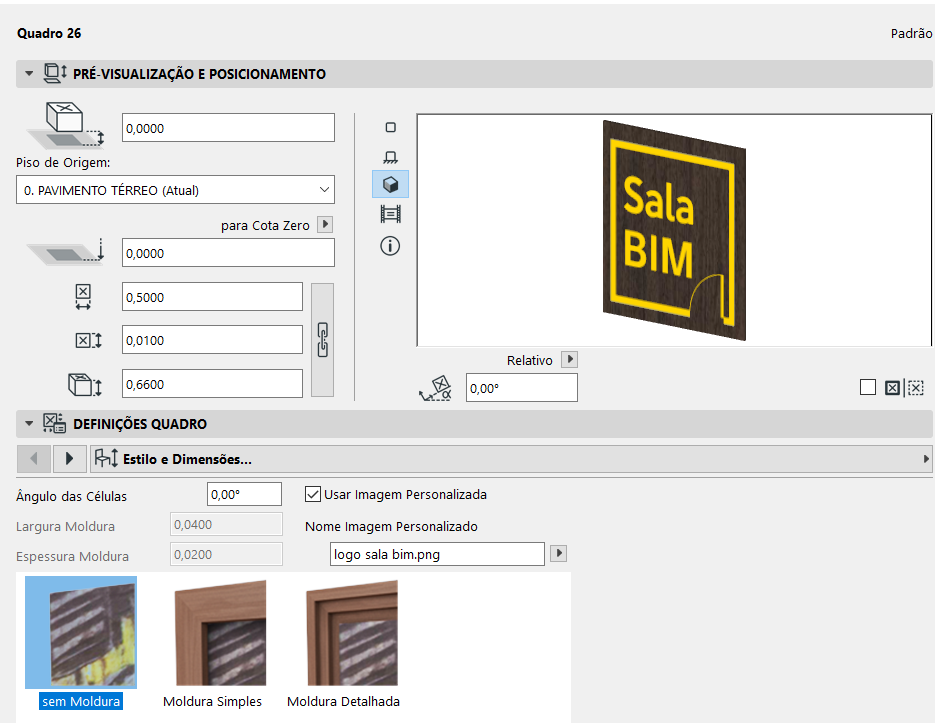This screenshot has width=935, height=723.
Task: Select the Moldura Simples thumbnail
Action: coord(212,632)
